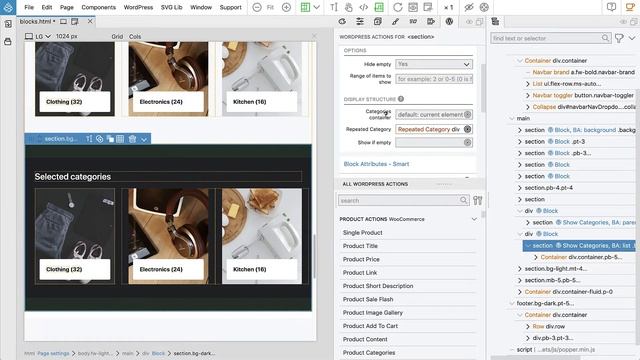Click the canvas vertical scrollbar
This screenshot has width=640, height=360.
(x=314, y=257)
